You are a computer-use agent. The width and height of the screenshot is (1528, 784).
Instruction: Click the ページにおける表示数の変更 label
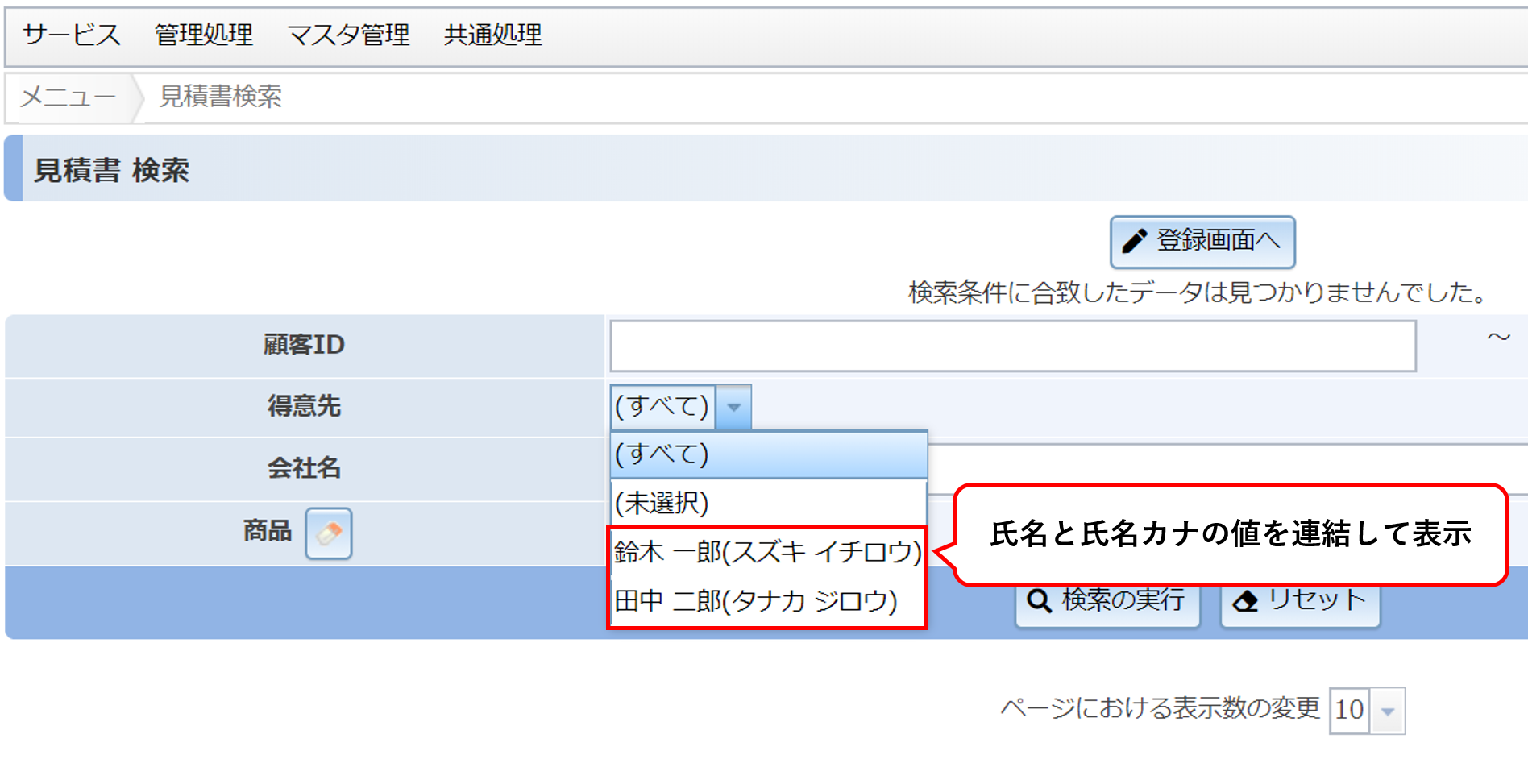point(1161,707)
